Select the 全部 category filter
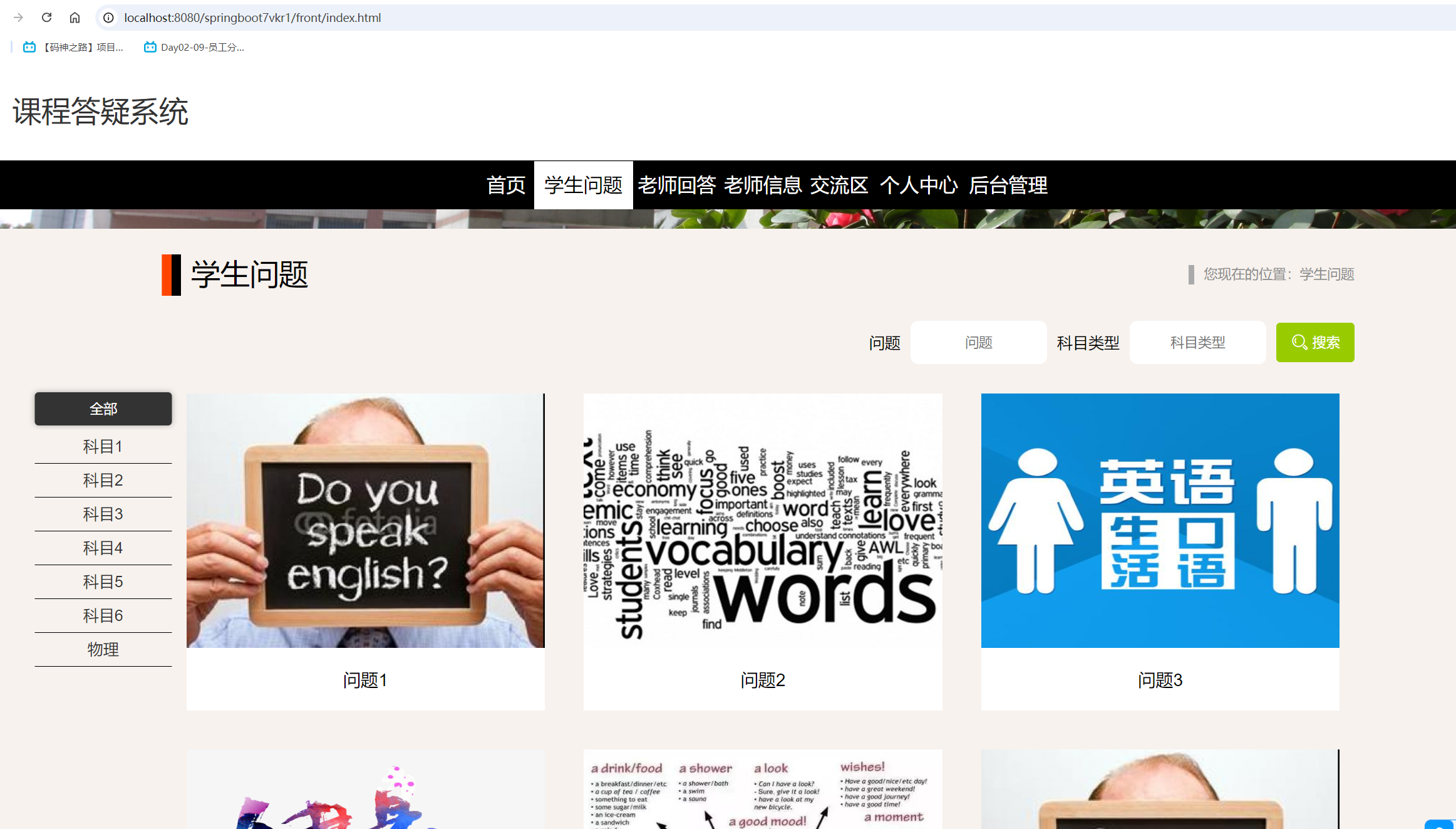 click(x=103, y=409)
